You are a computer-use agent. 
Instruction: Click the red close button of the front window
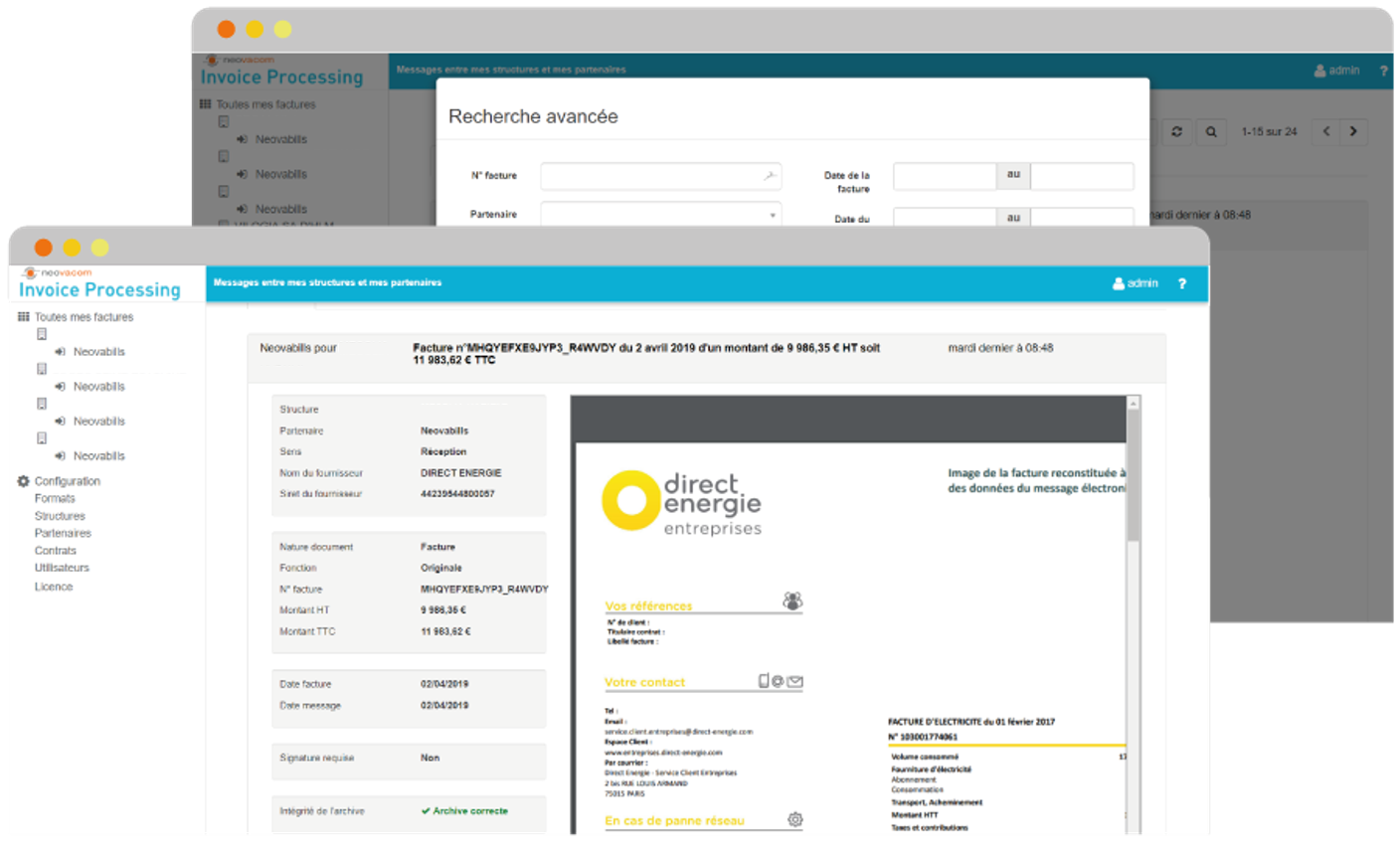coord(43,248)
